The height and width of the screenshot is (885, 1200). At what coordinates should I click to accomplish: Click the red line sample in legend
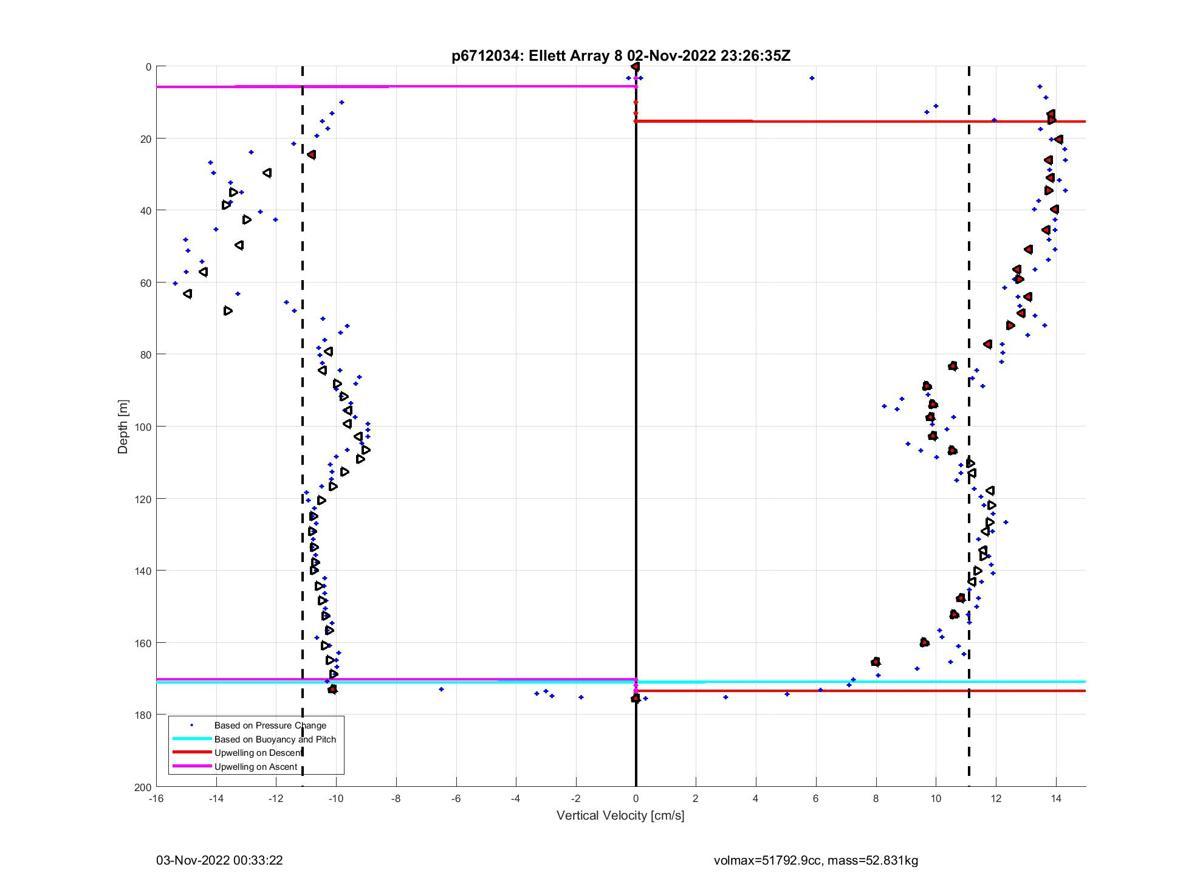tap(191, 753)
